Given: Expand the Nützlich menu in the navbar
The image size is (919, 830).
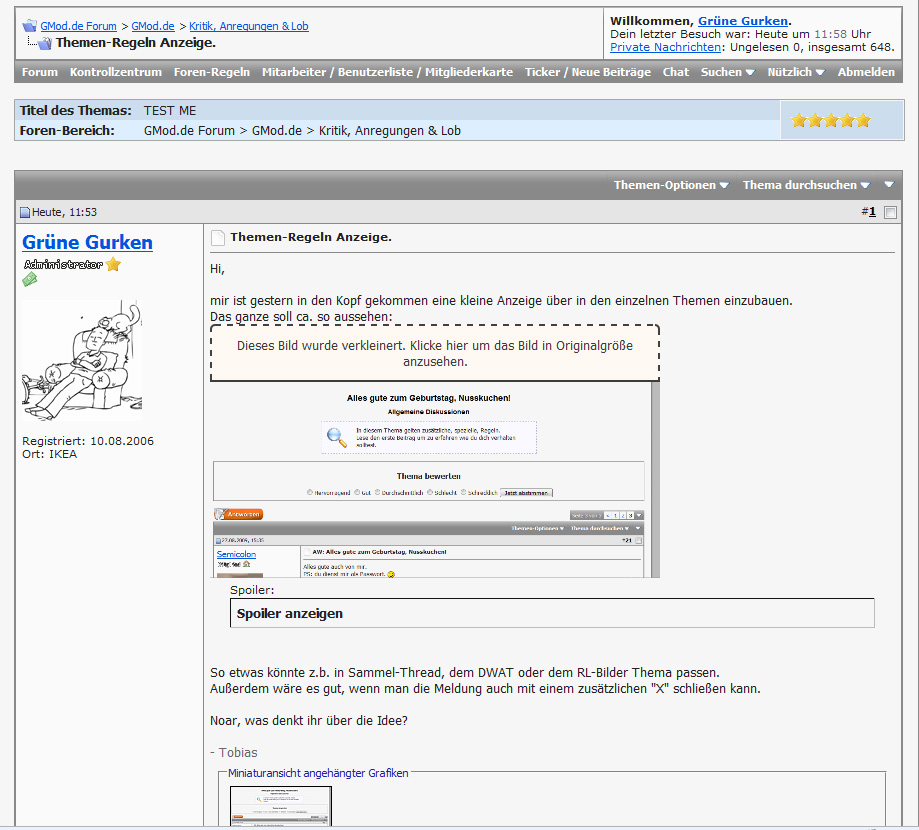Looking at the screenshot, I should coord(795,72).
